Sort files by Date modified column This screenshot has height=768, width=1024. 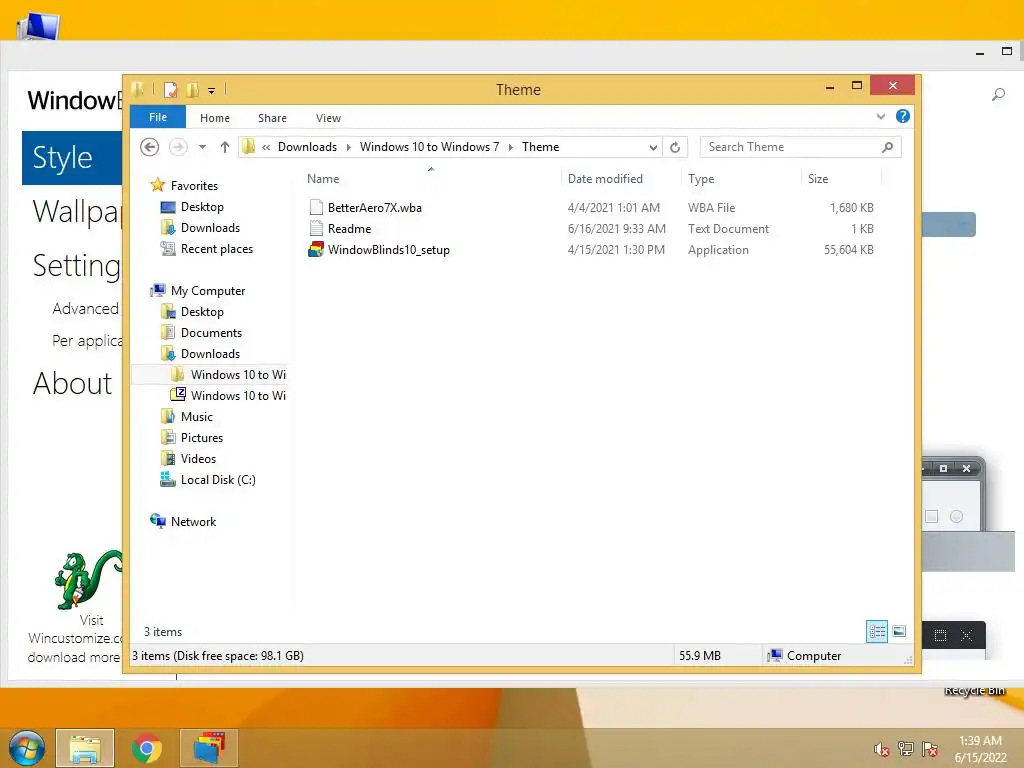[x=605, y=179]
